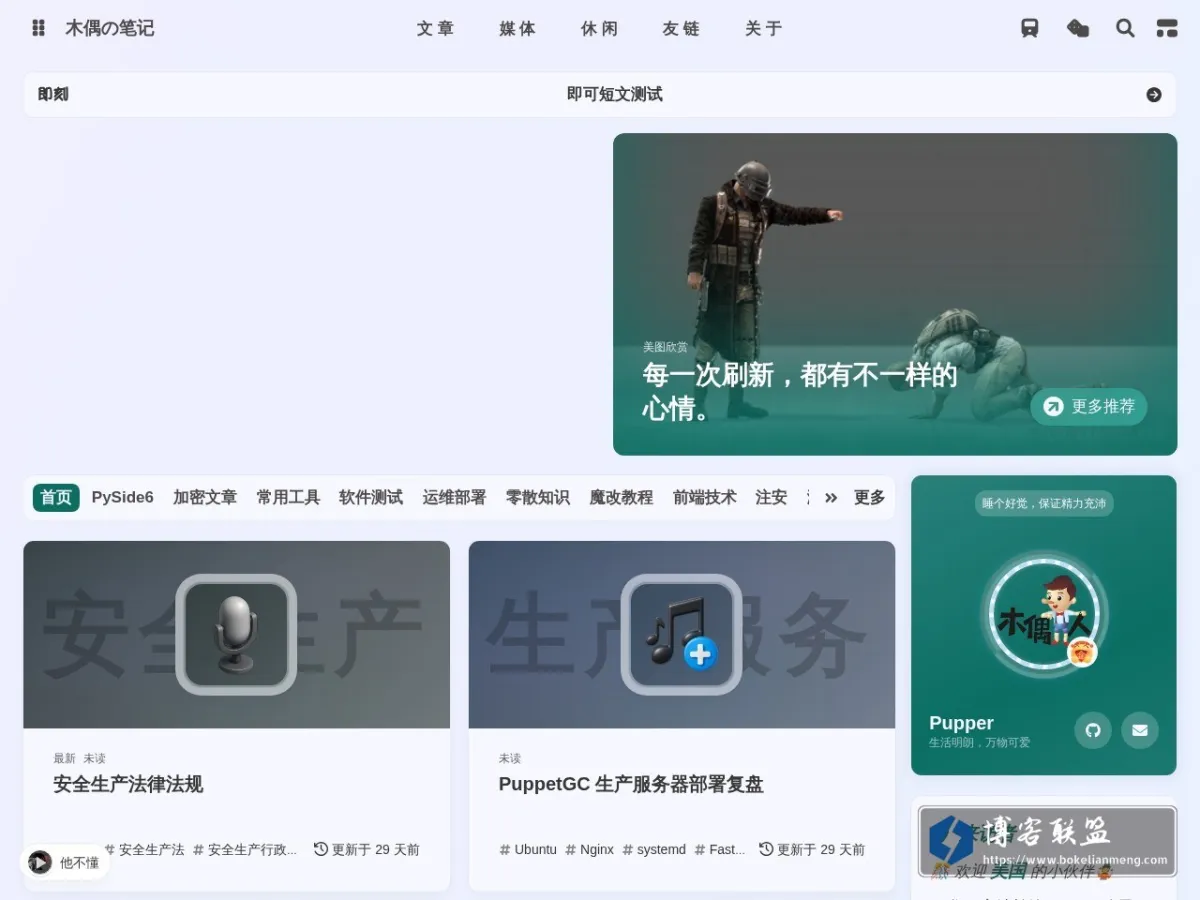Select the 运维部署 category tab
1200x900 pixels.
pos(454,497)
